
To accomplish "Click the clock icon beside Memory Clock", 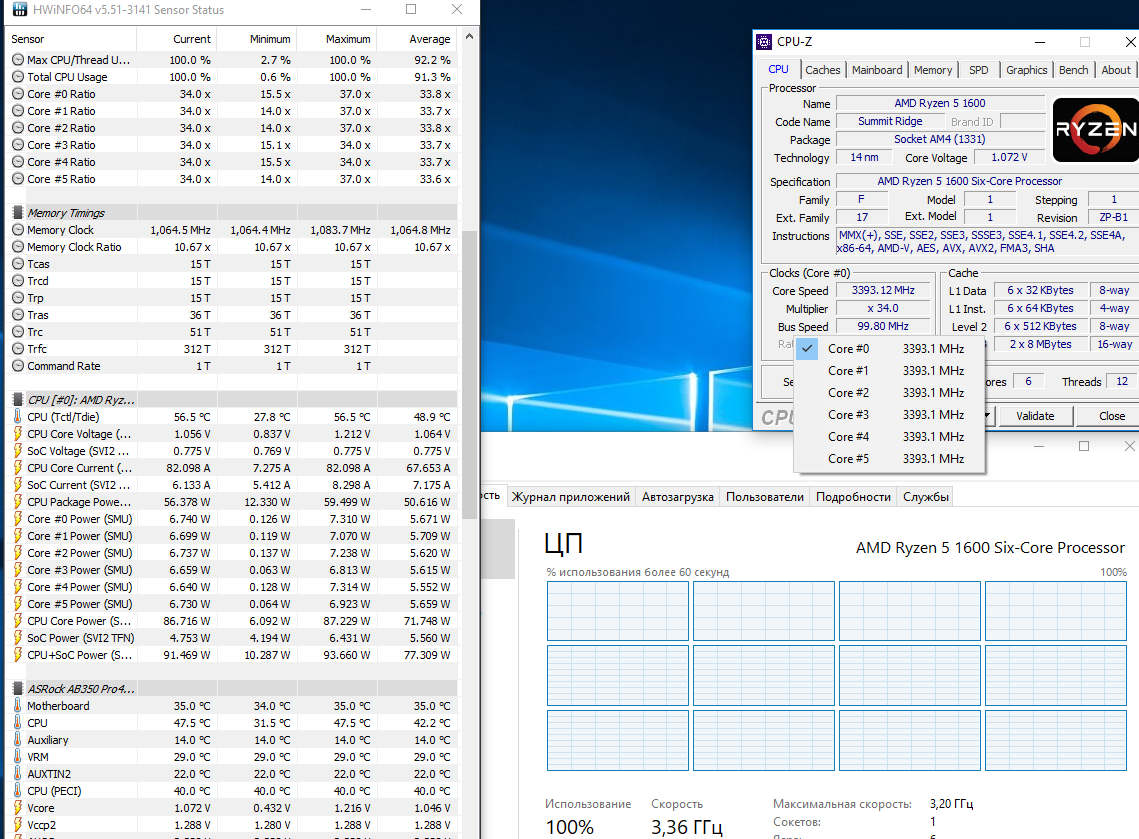I will pos(18,230).
